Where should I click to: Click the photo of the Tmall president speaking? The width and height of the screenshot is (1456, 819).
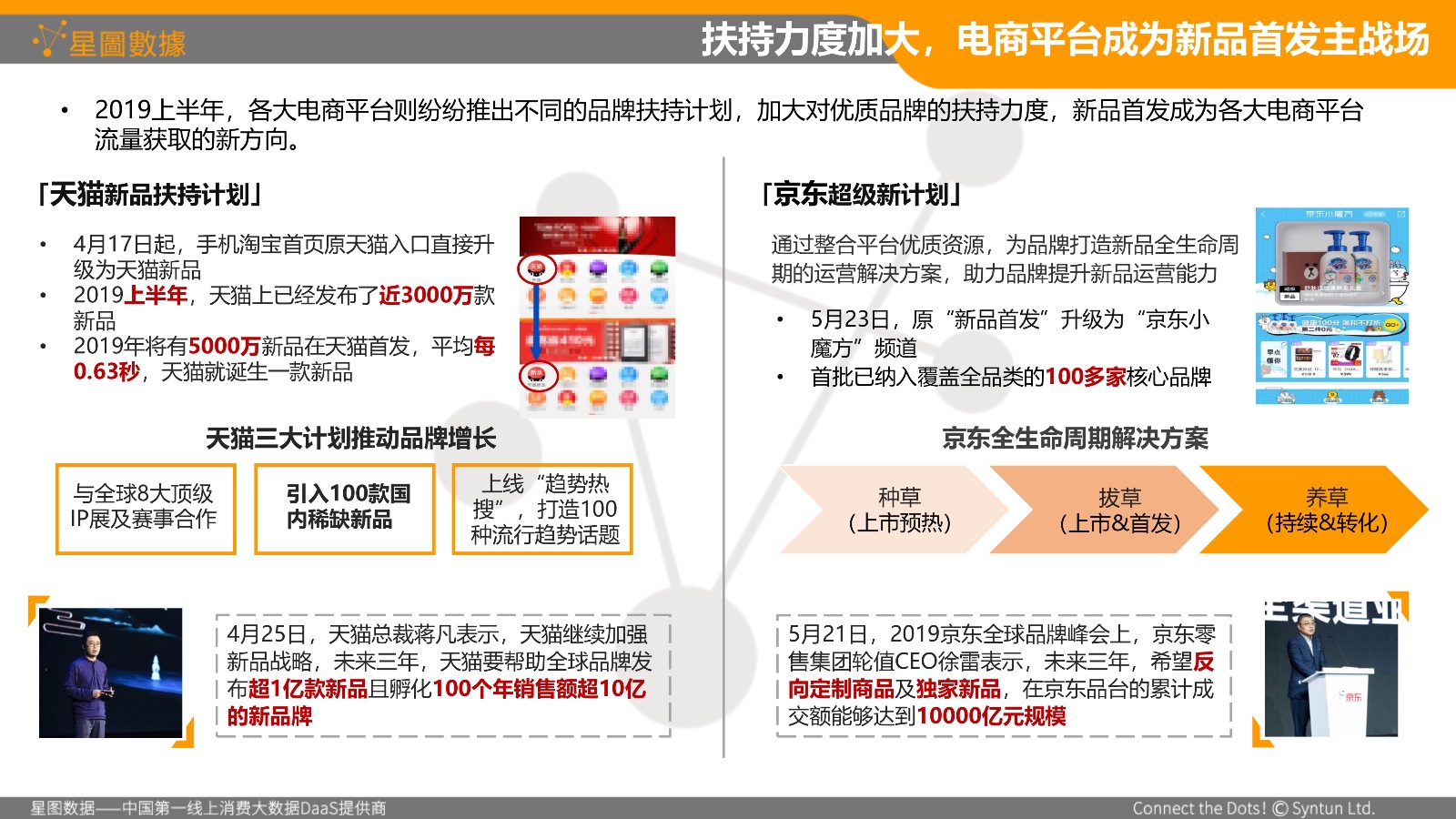[111, 672]
